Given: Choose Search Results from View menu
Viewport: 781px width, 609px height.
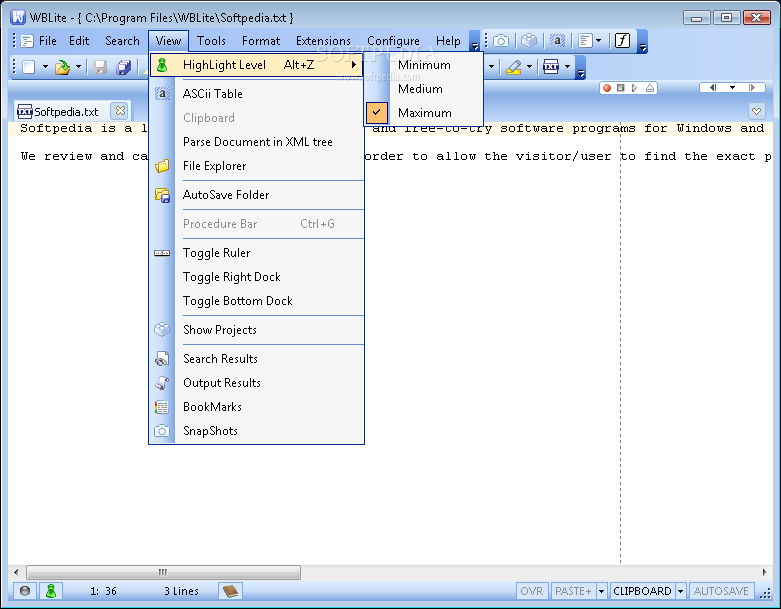Looking at the screenshot, I should pos(257,359).
